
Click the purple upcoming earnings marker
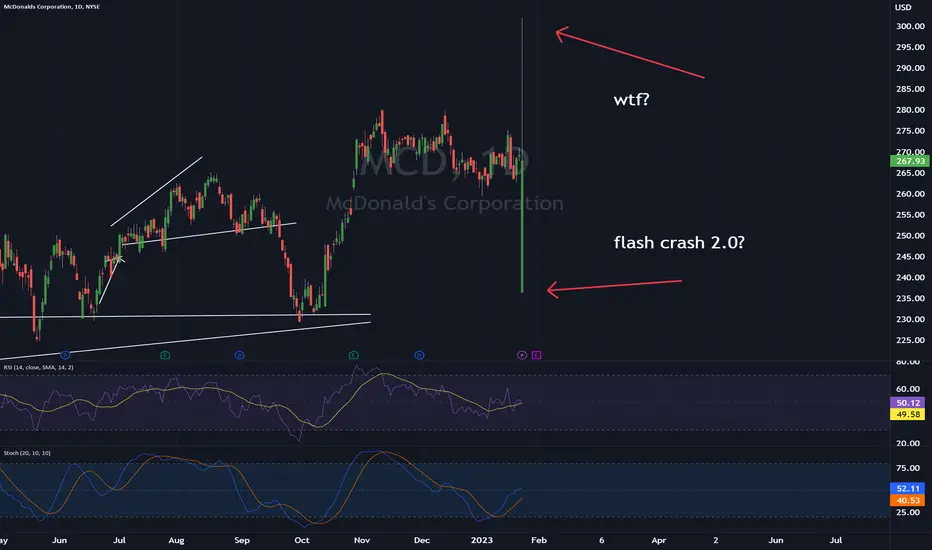pos(536,355)
